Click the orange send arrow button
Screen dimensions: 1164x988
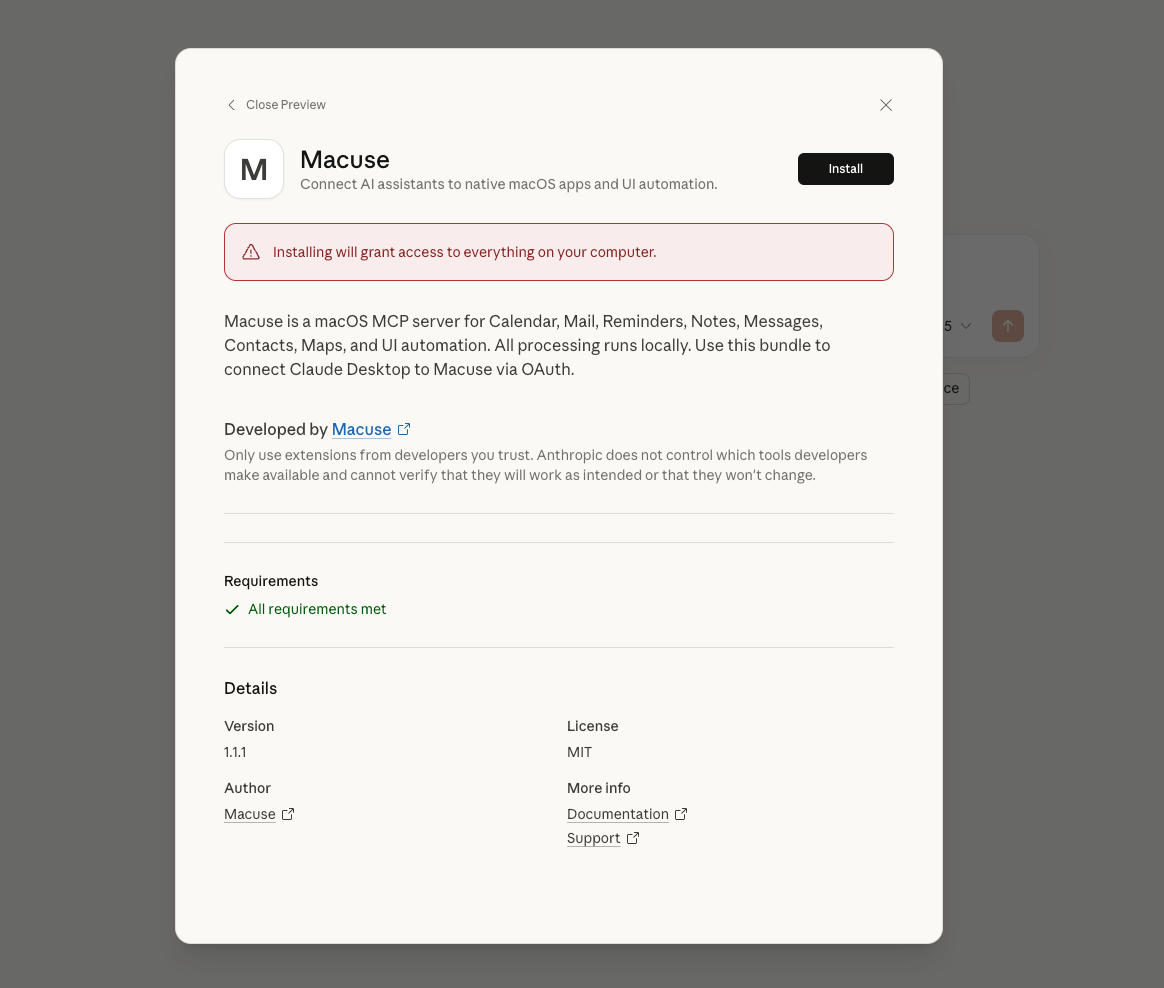1007,326
